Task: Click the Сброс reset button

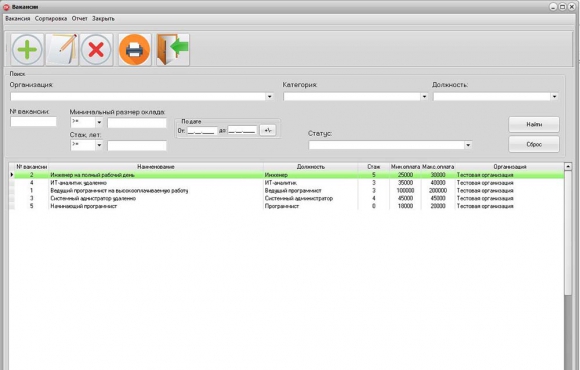Action: coord(534,144)
